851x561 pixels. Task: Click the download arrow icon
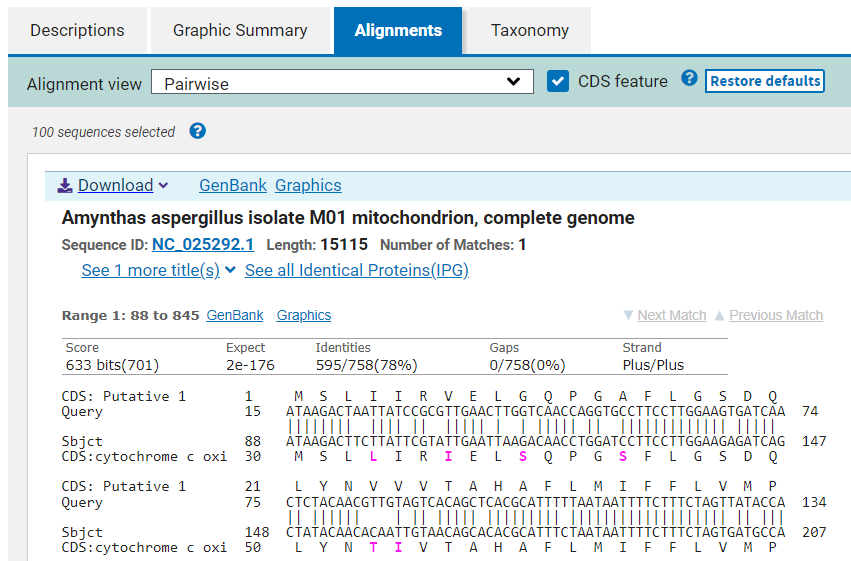pos(65,185)
